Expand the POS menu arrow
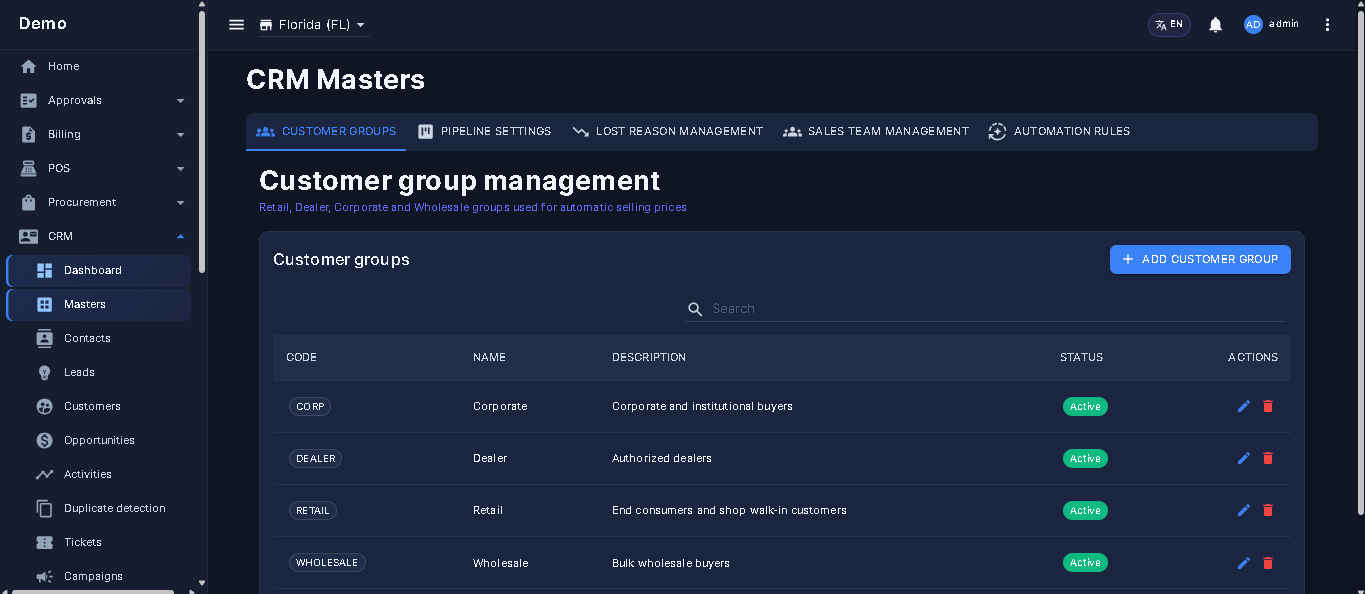Viewport: 1365px width, 594px height. point(180,168)
